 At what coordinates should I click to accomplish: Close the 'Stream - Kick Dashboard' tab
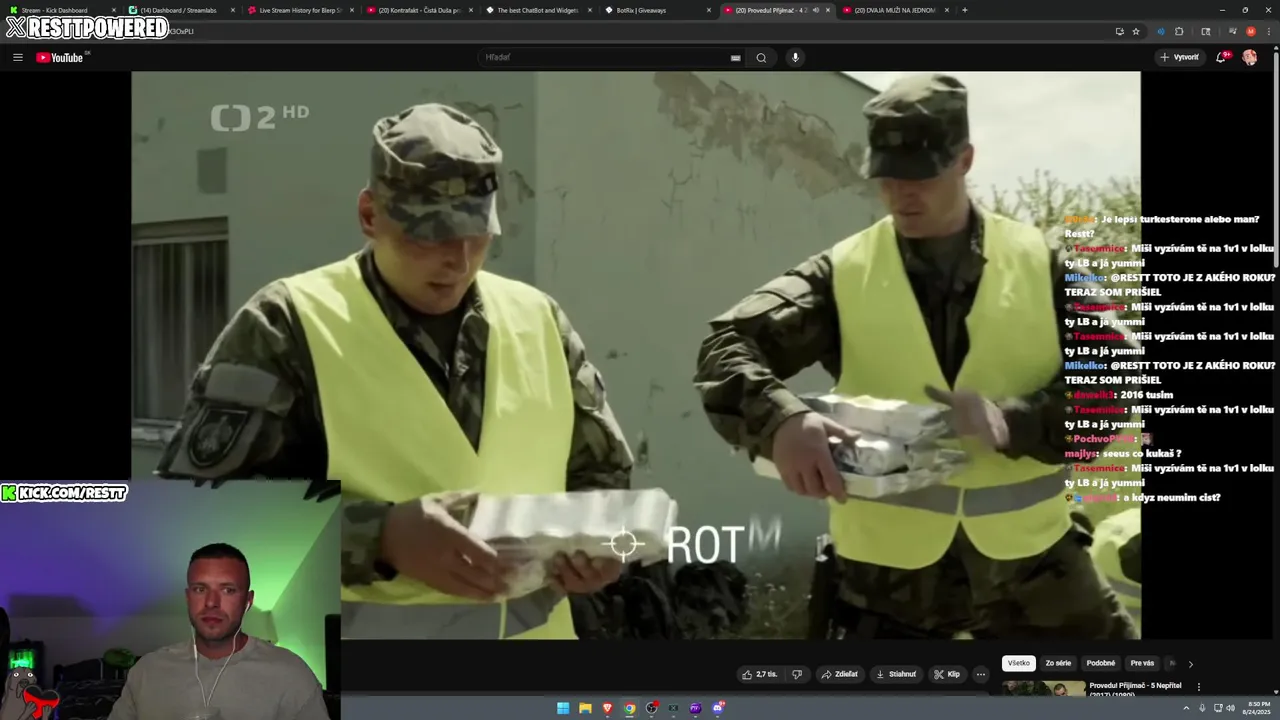pos(113,10)
